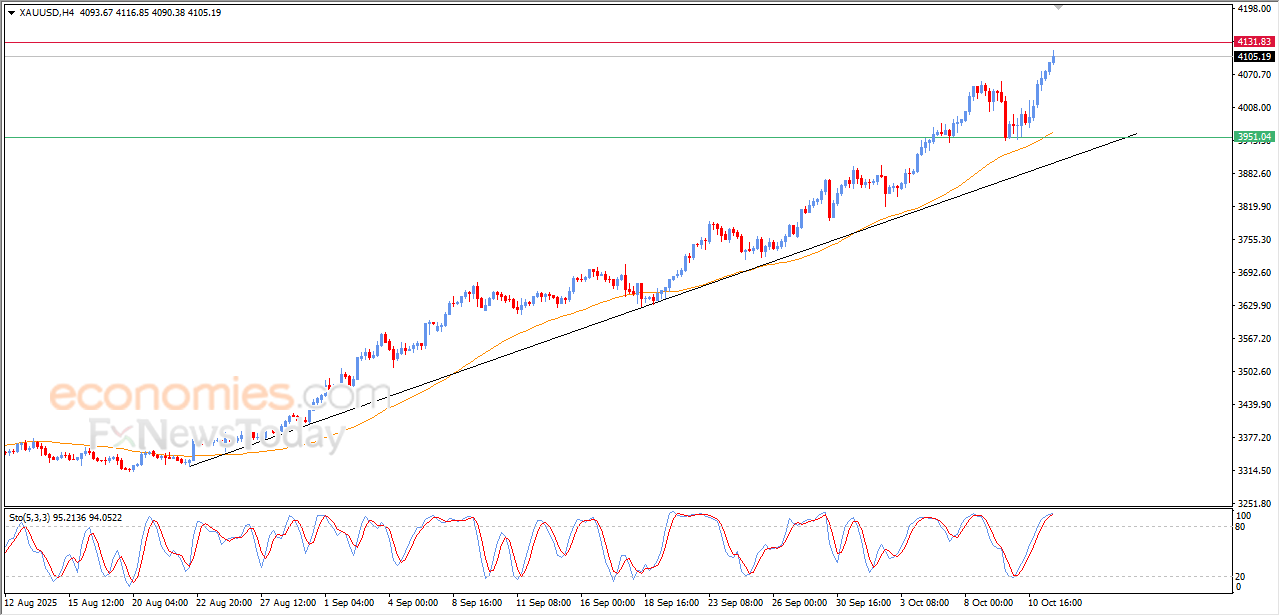Click the 3567.20 price axis value
The width and height of the screenshot is (1280, 616).
(1253, 339)
